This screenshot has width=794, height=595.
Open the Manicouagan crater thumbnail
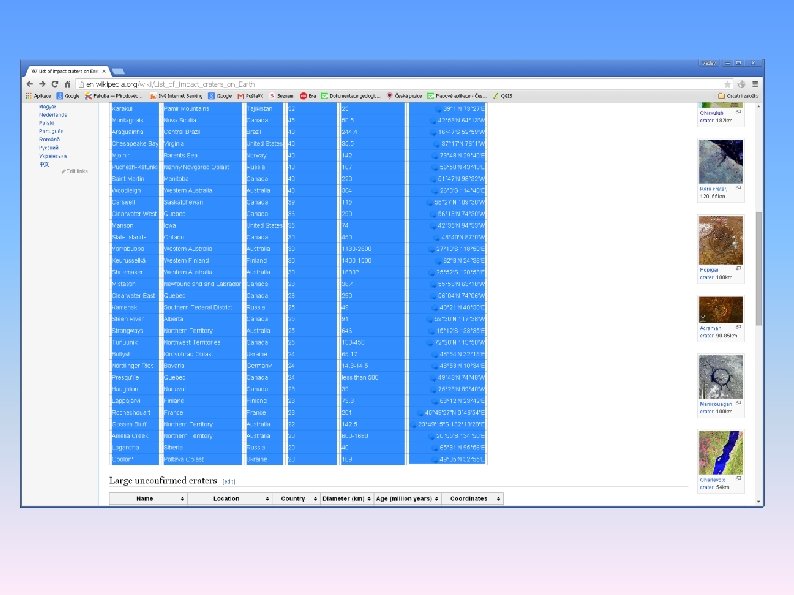[x=721, y=377]
